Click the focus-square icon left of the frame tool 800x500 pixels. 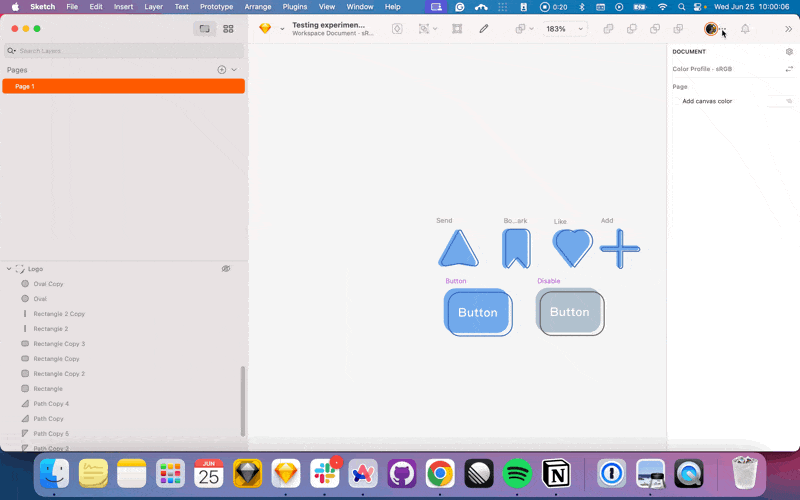click(423, 29)
